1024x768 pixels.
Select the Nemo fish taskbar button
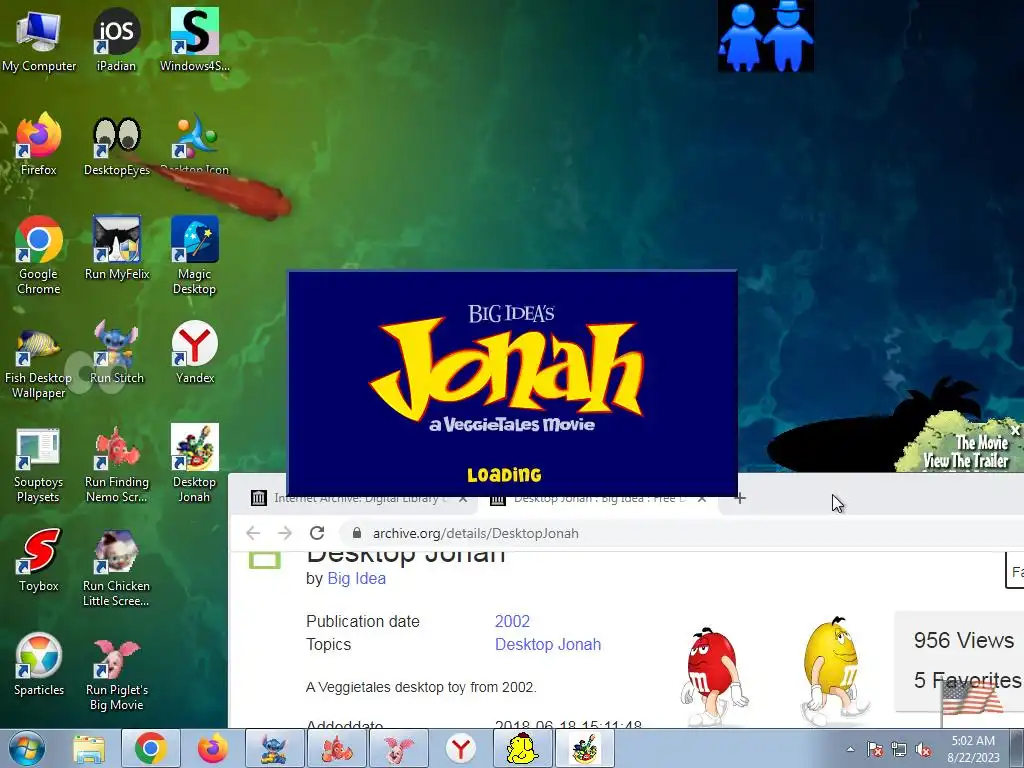coord(337,748)
